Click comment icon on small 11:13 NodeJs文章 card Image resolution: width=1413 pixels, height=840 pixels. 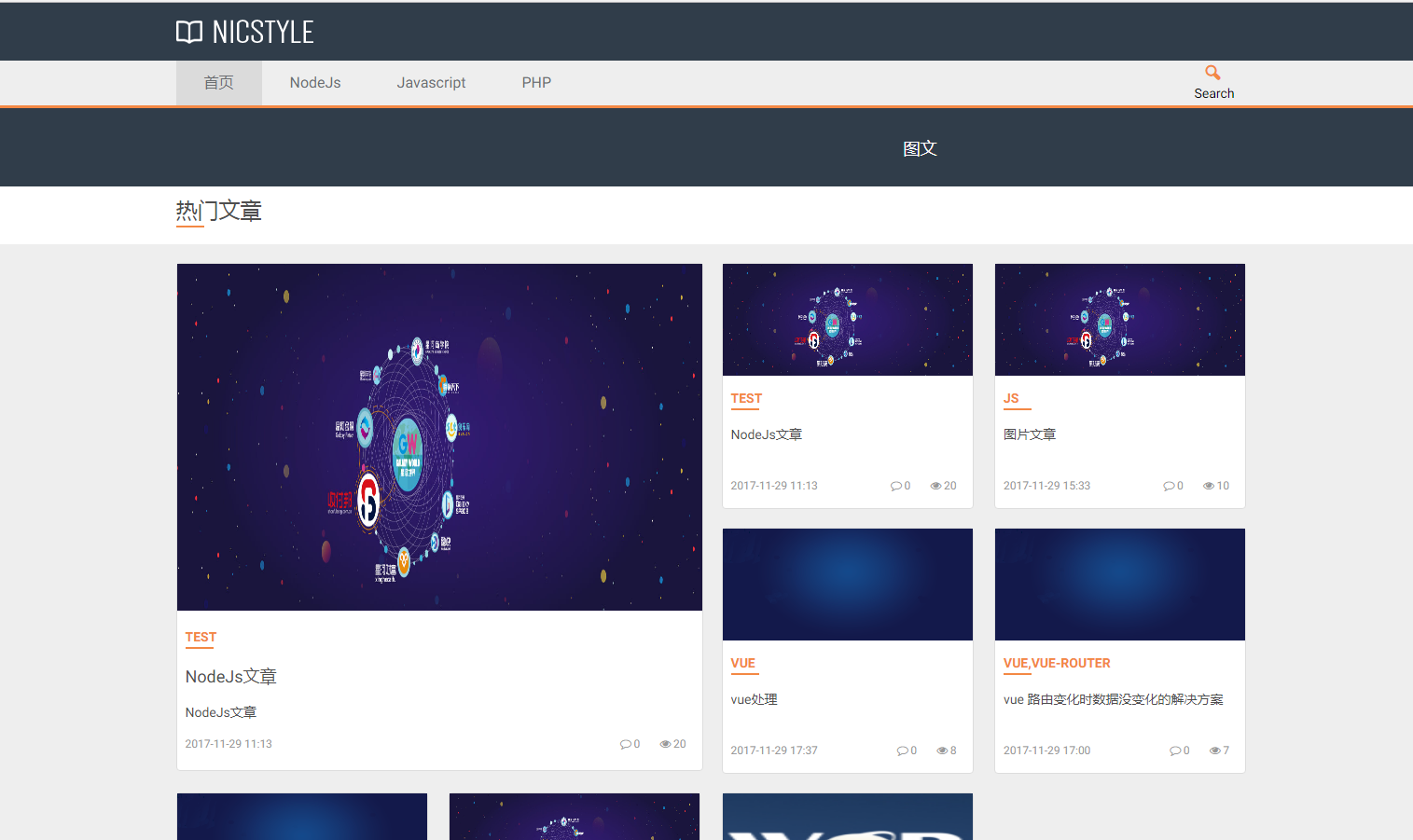point(896,486)
